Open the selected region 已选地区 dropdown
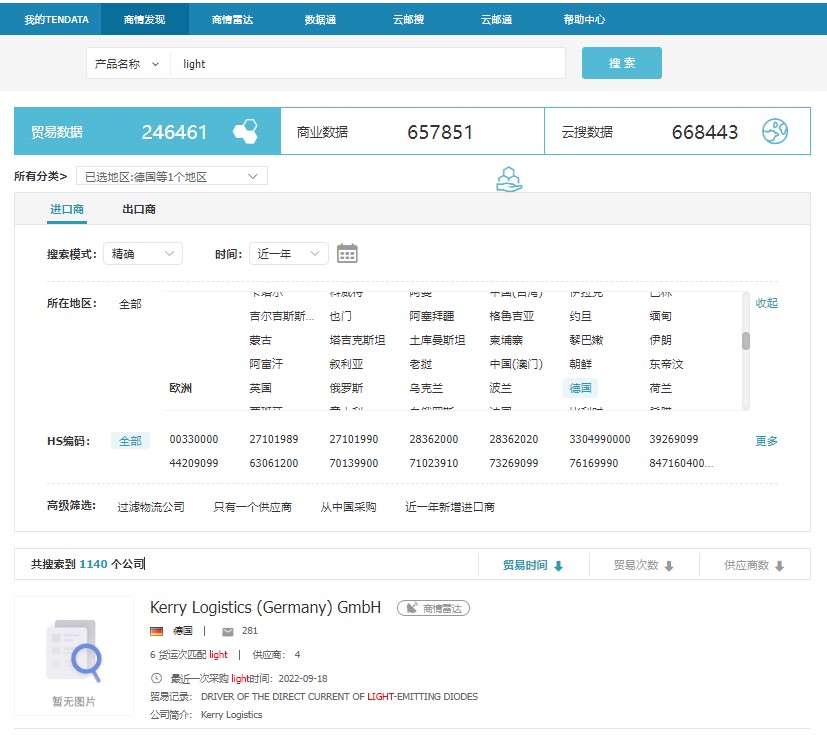This screenshot has width=827, height=735. pos(172,176)
